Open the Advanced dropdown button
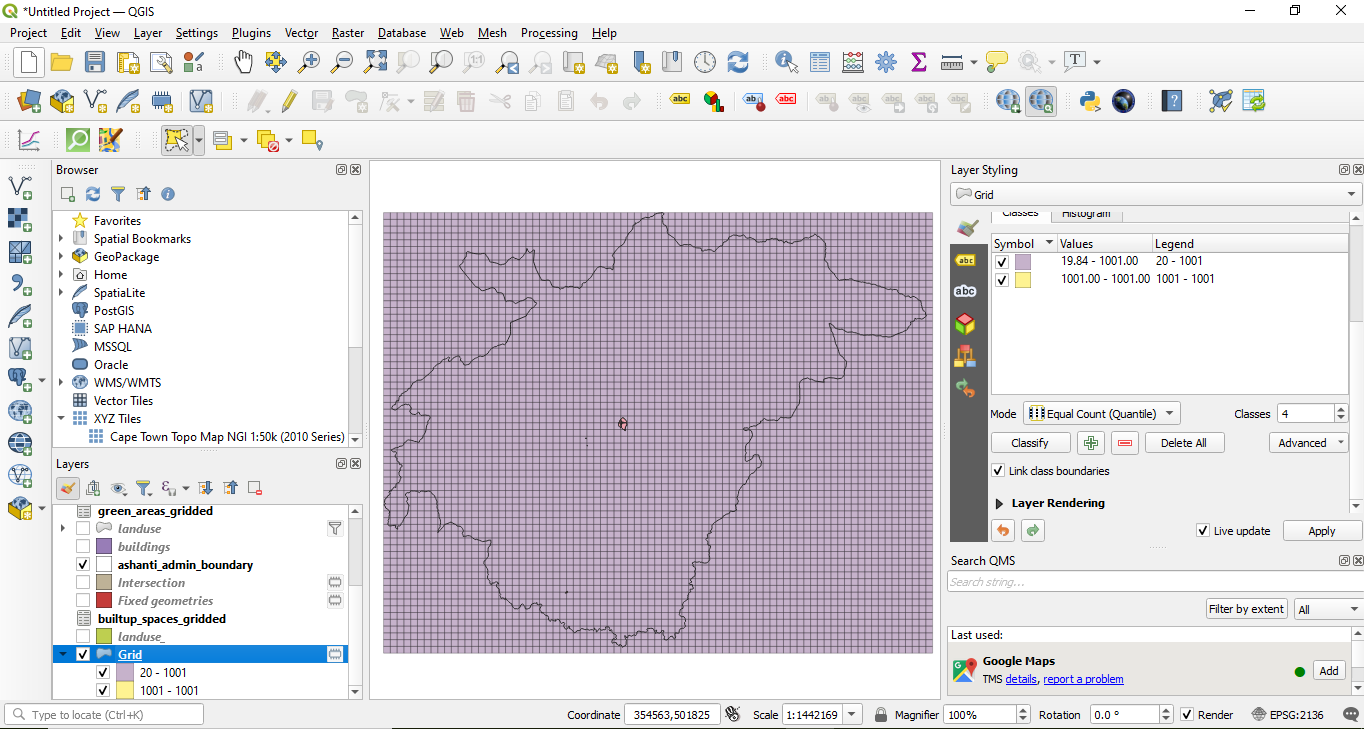The image size is (1364, 729). (1309, 443)
